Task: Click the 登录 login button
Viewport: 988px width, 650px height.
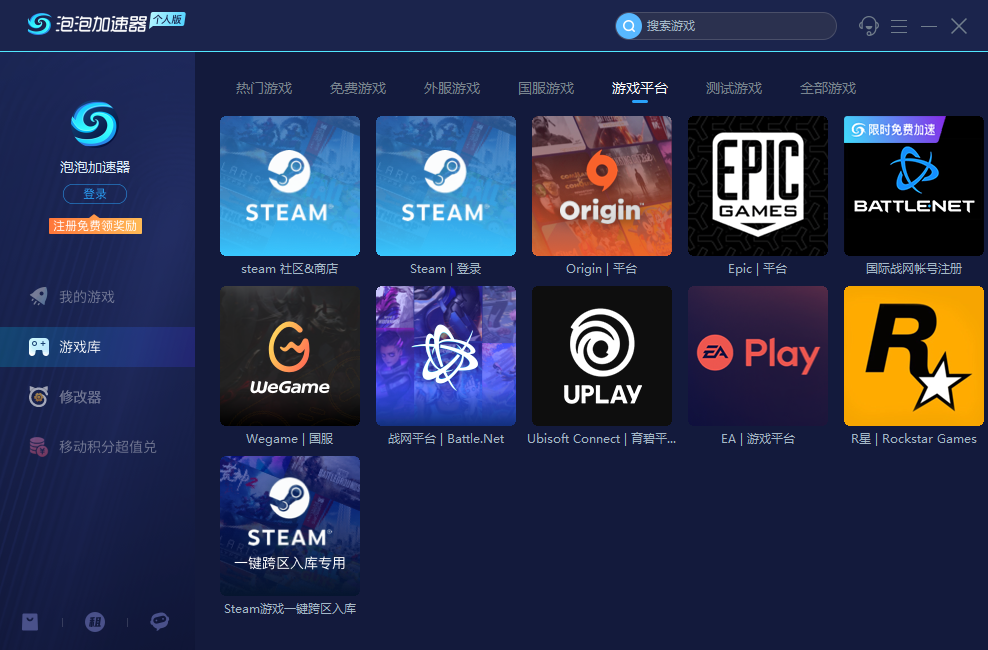Action: click(x=95, y=194)
